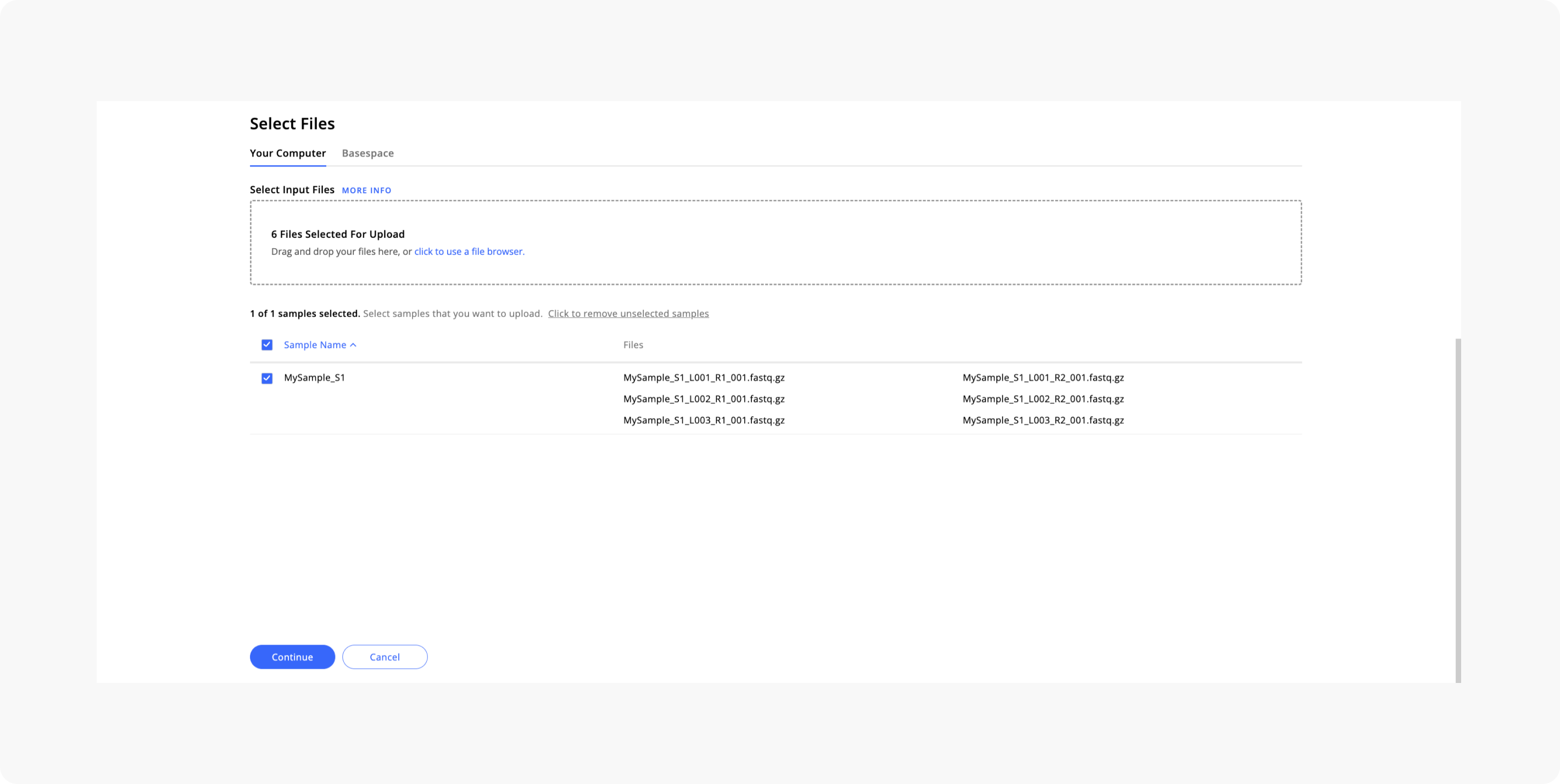
Task: Open MORE INFO next to Select Input Files
Action: coord(366,190)
